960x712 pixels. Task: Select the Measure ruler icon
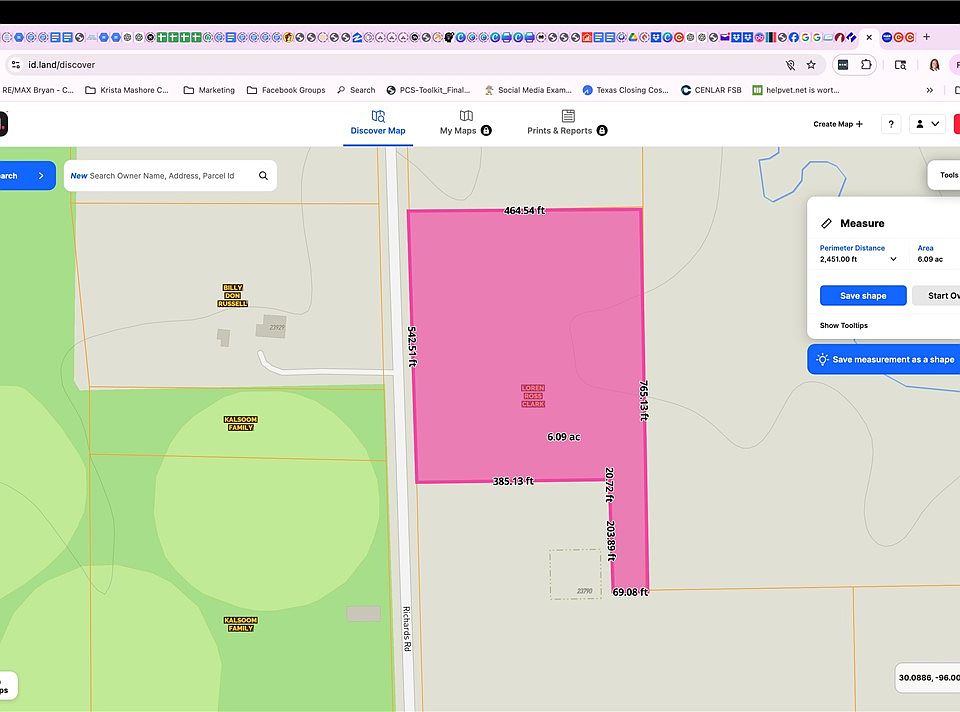[x=825, y=223]
